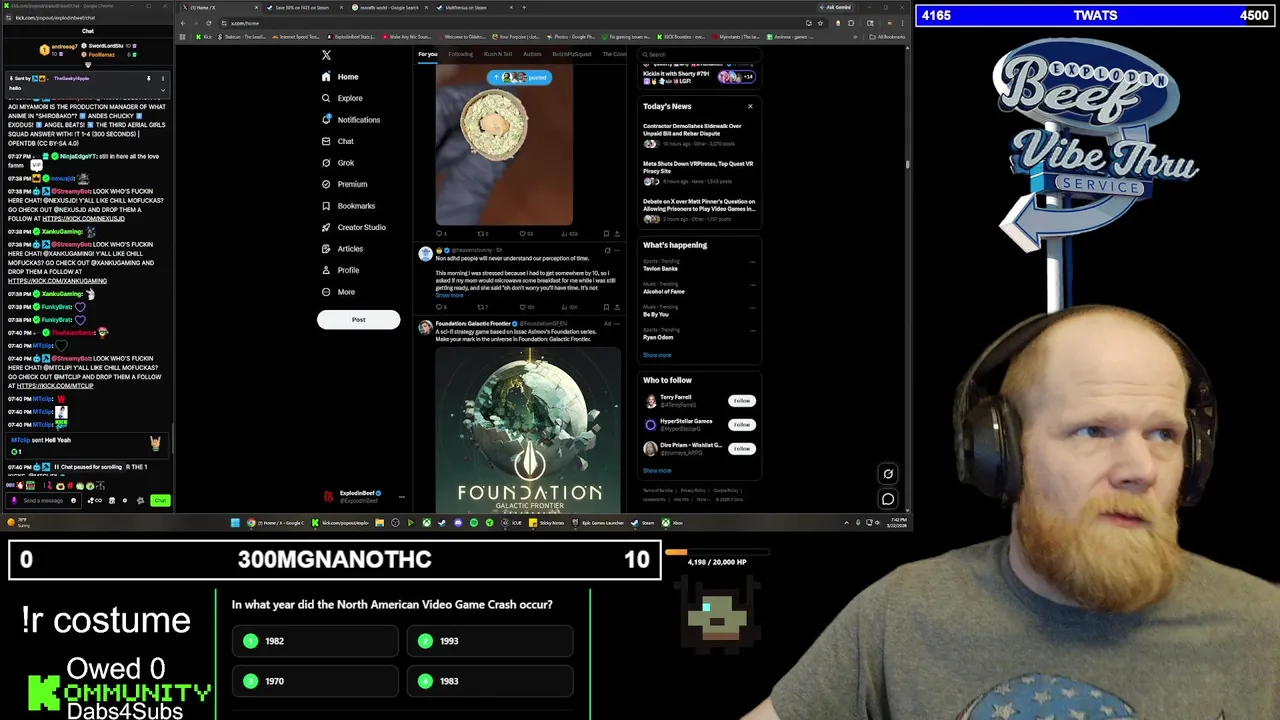Click the white Post button
The image size is (1280, 720).
tap(358, 320)
